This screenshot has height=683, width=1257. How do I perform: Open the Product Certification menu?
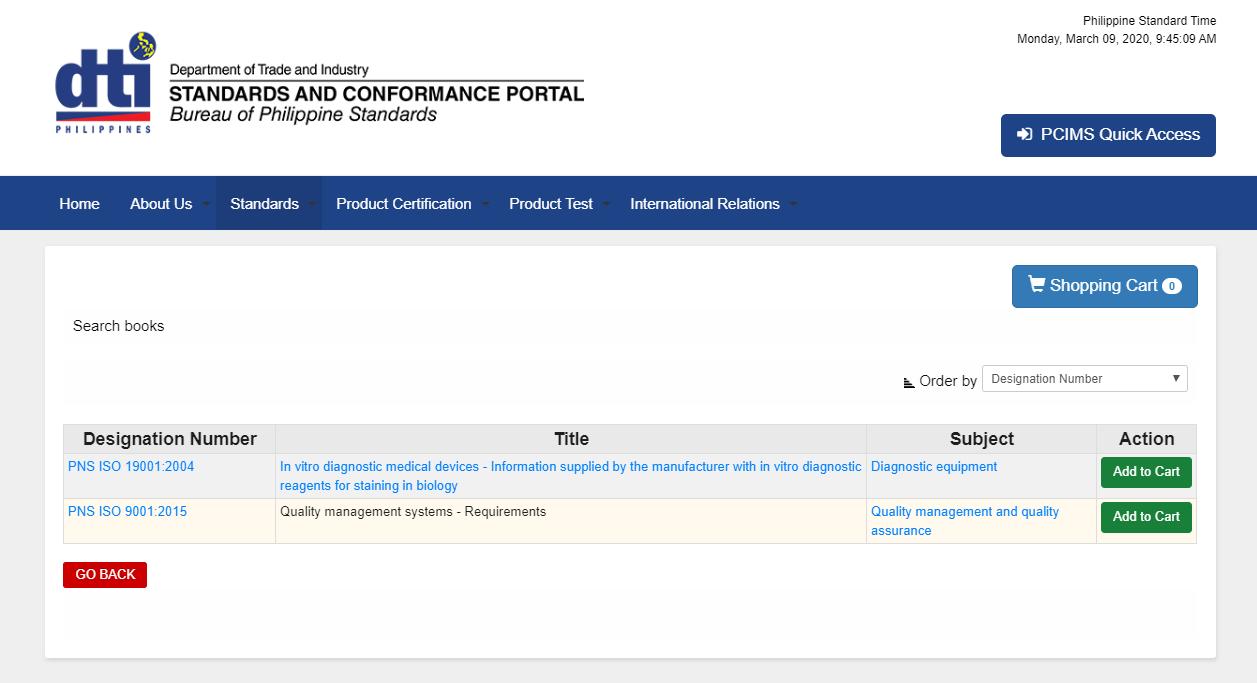[x=404, y=204]
